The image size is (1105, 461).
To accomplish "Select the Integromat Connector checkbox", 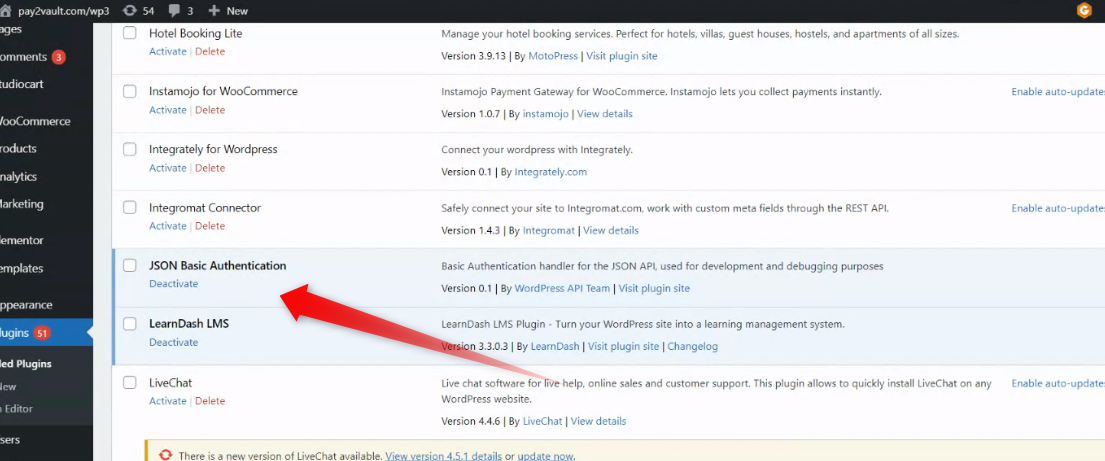I will 130,208.
